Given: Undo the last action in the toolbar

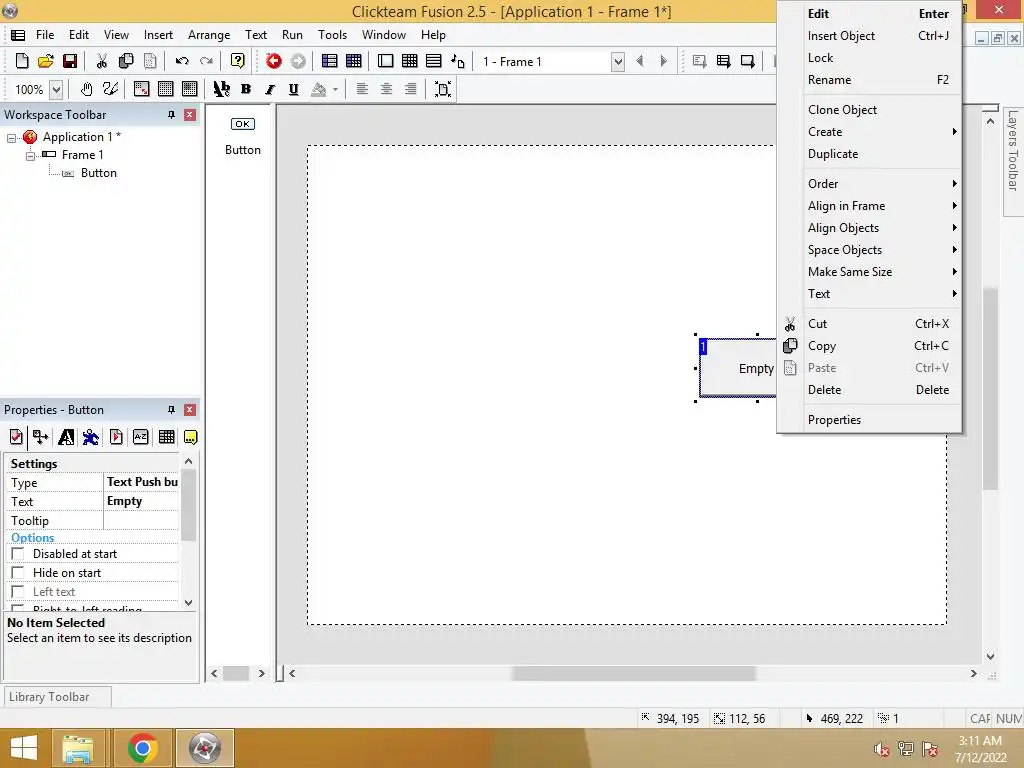Looking at the screenshot, I should (x=182, y=61).
